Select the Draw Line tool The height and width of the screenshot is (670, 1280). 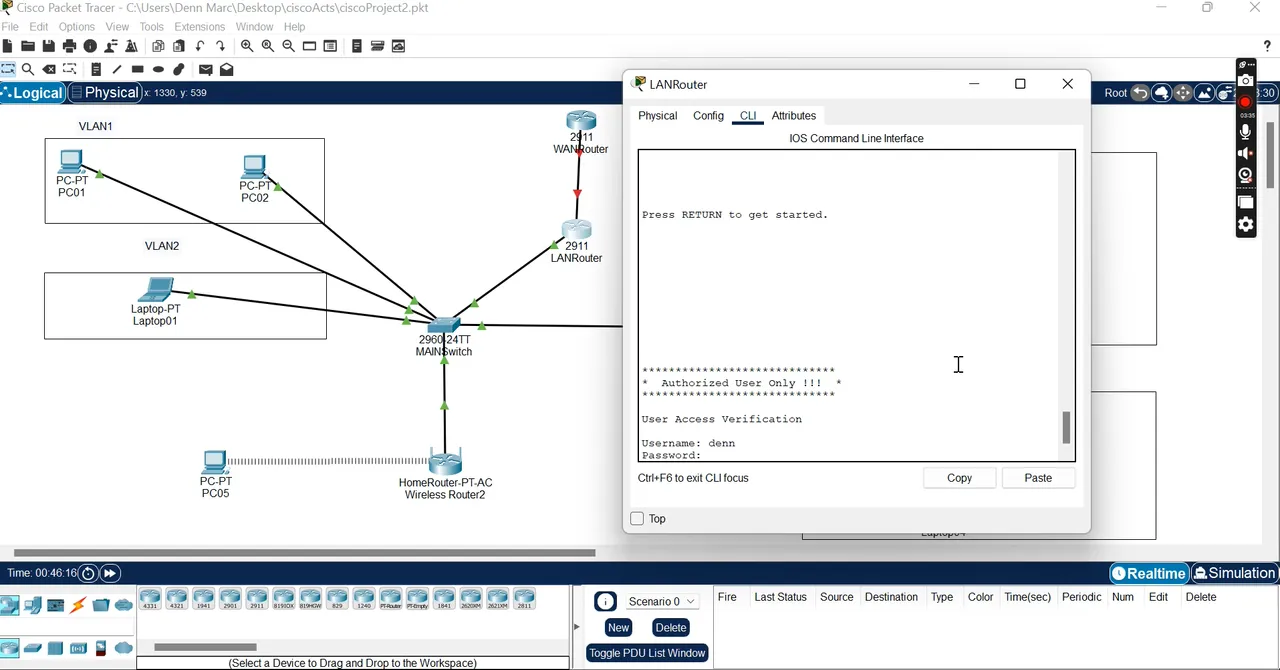click(117, 69)
